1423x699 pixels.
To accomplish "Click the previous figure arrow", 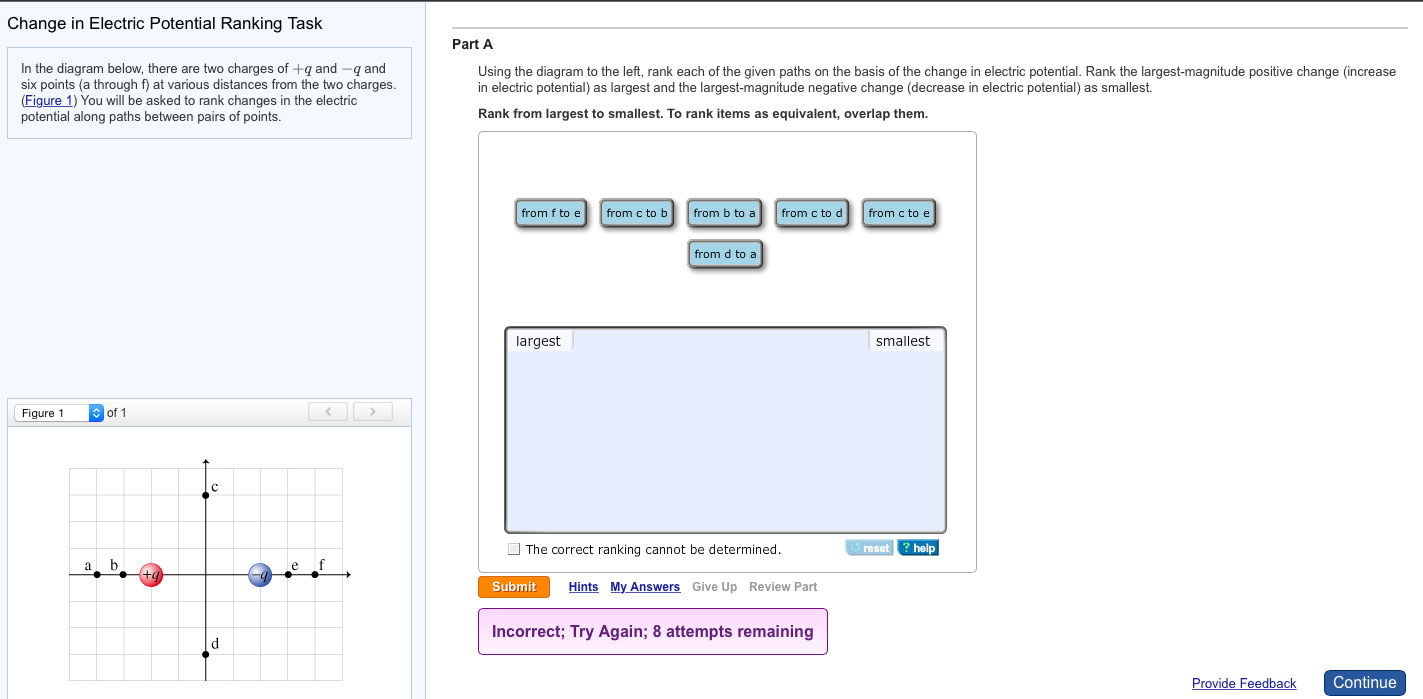I will tap(328, 412).
